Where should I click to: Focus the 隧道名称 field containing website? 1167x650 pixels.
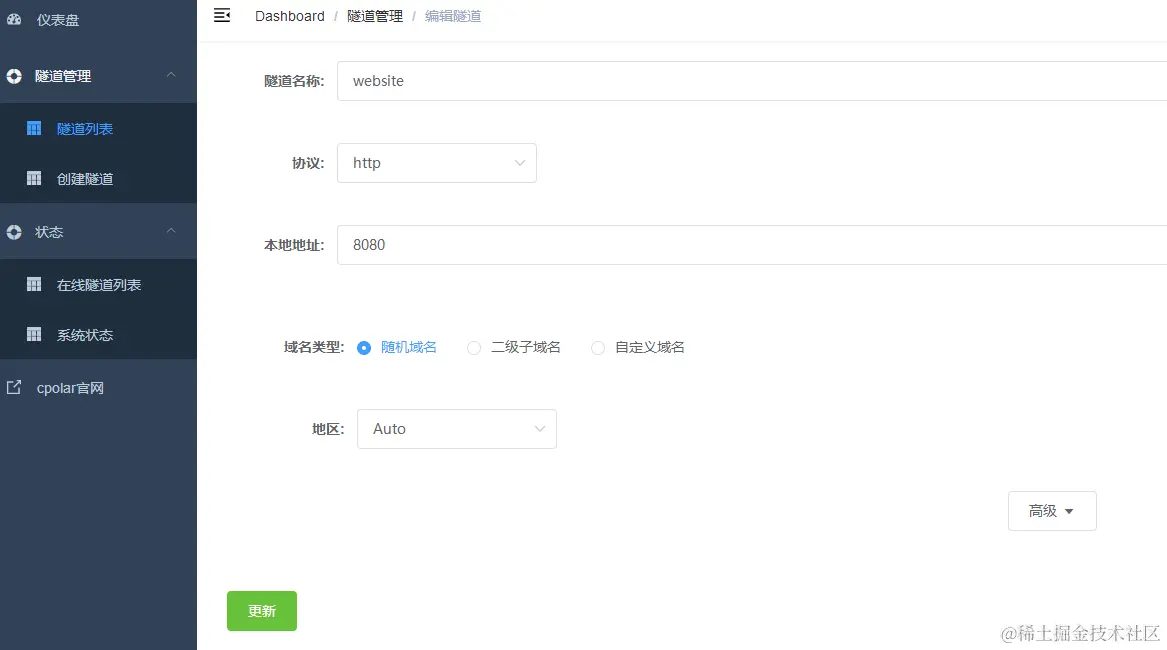tap(752, 81)
